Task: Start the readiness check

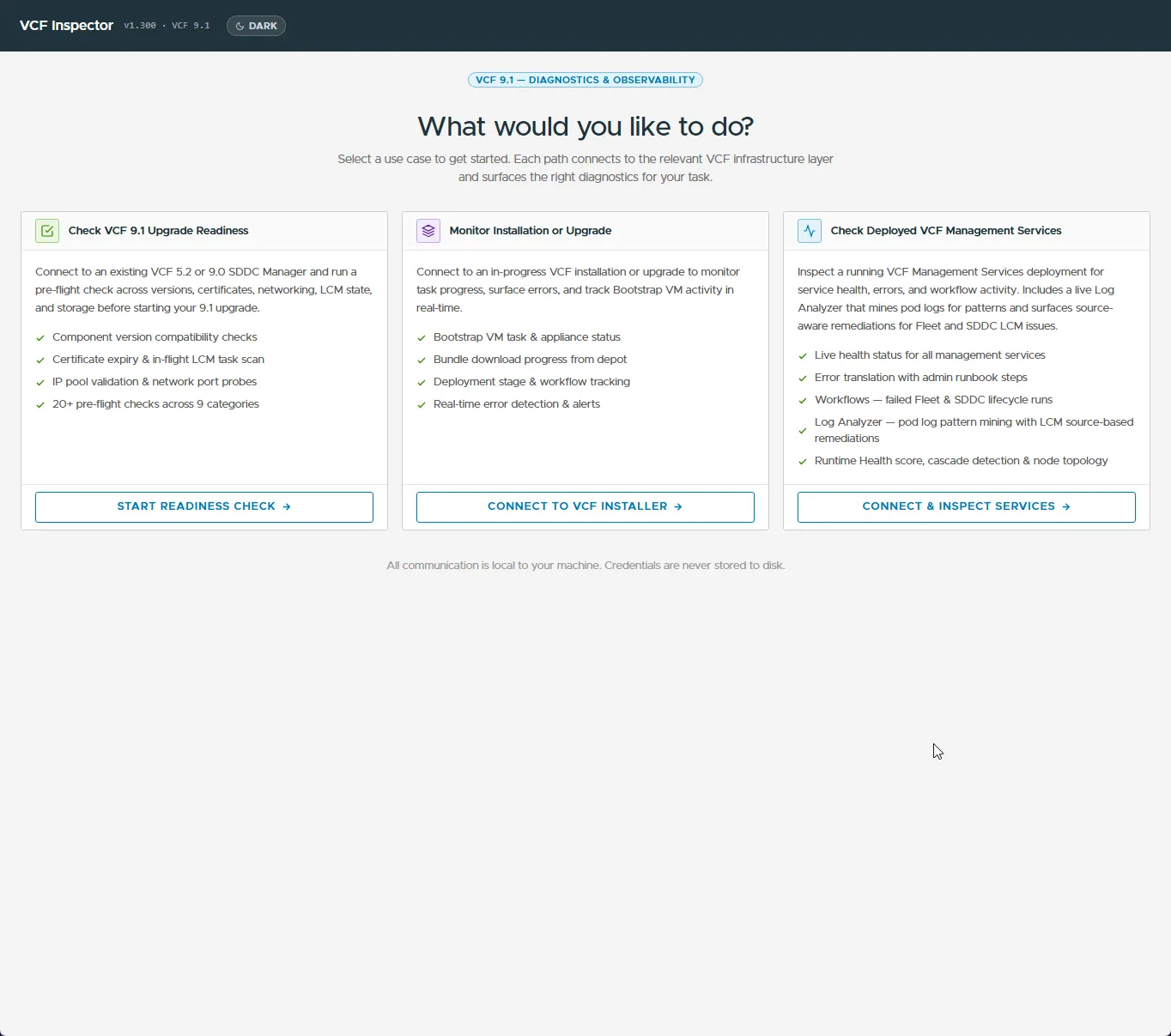Action: (x=204, y=506)
